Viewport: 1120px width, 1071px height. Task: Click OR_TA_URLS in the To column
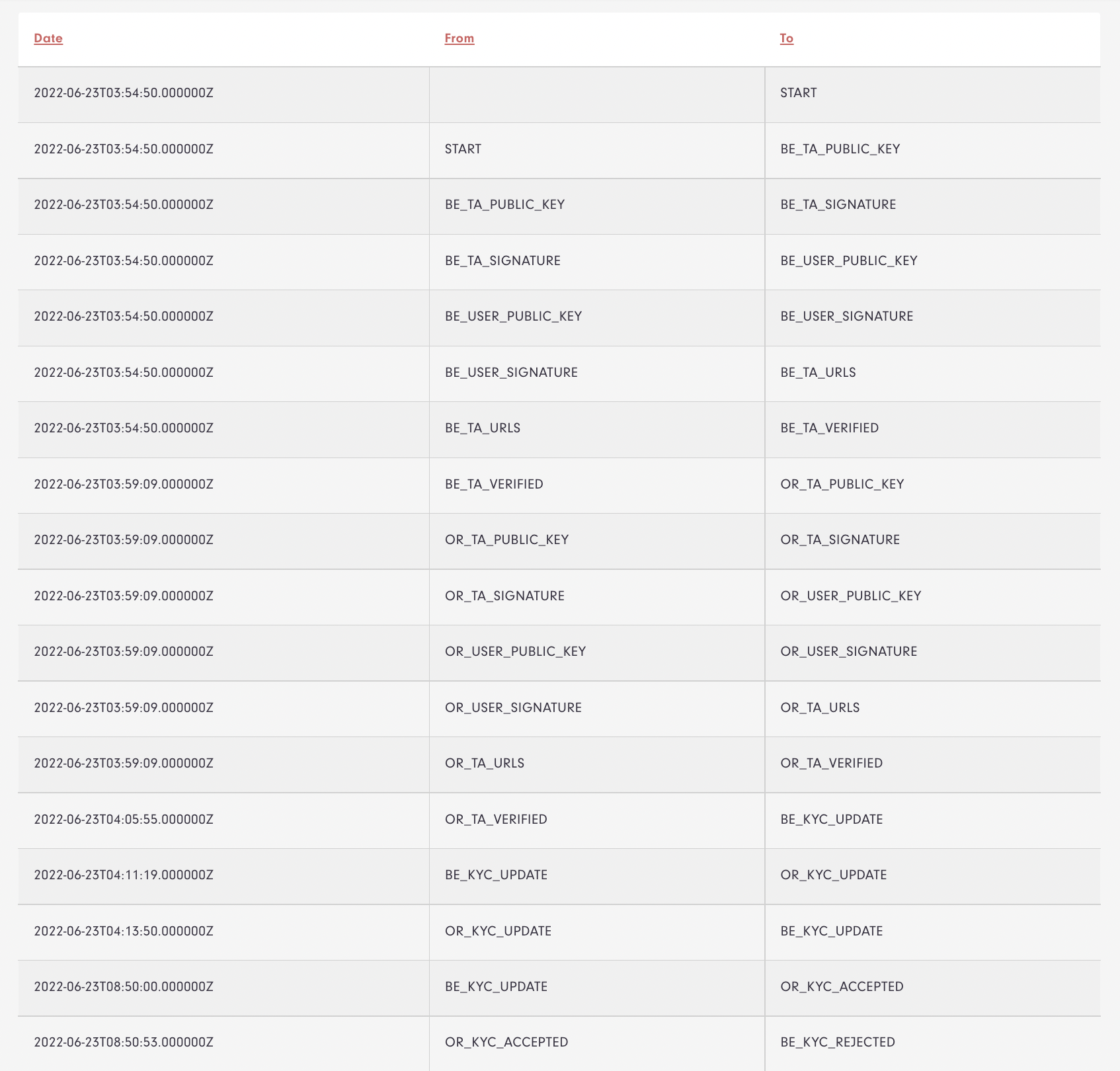click(820, 707)
